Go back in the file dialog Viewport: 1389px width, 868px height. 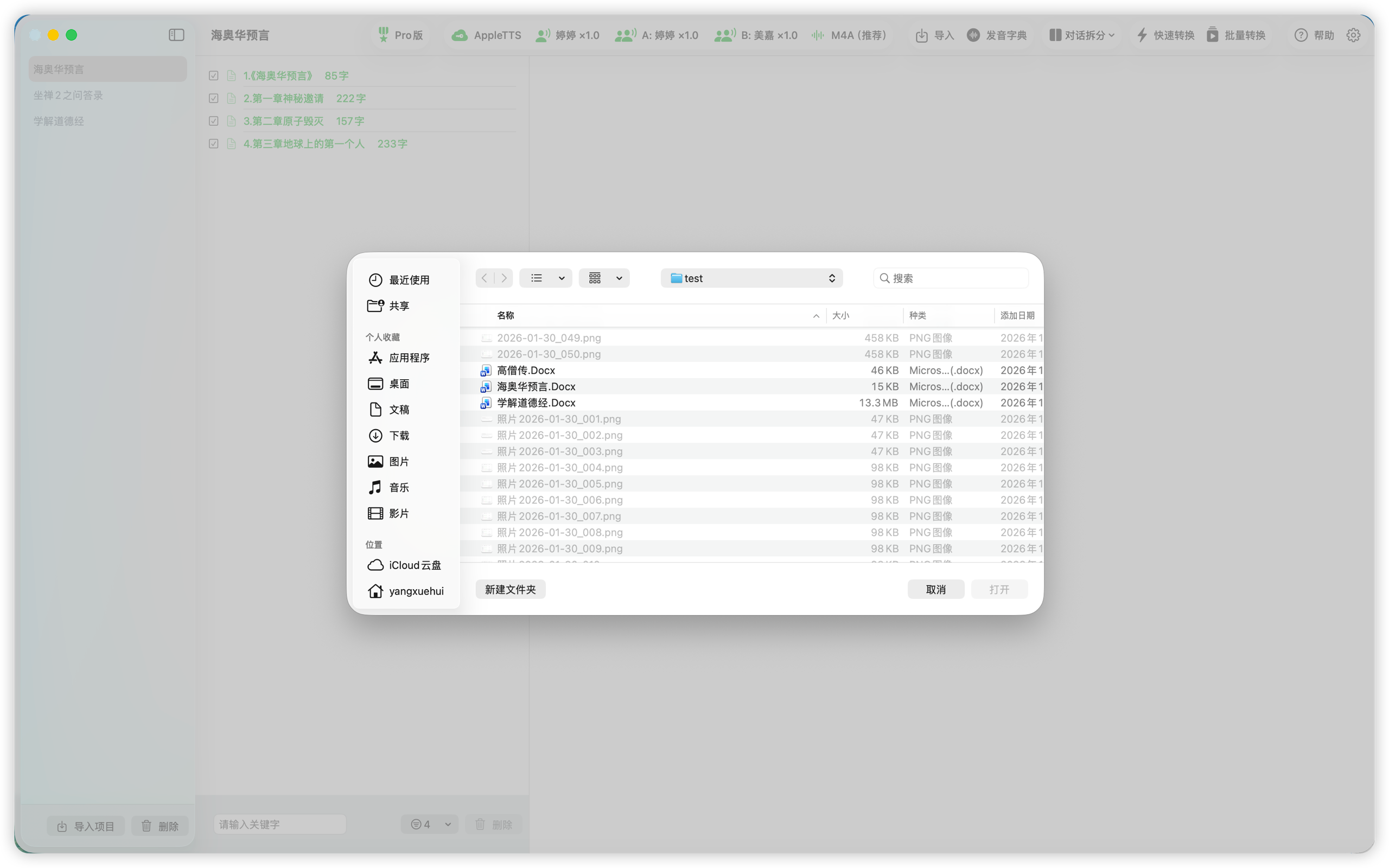click(x=485, y=278)
